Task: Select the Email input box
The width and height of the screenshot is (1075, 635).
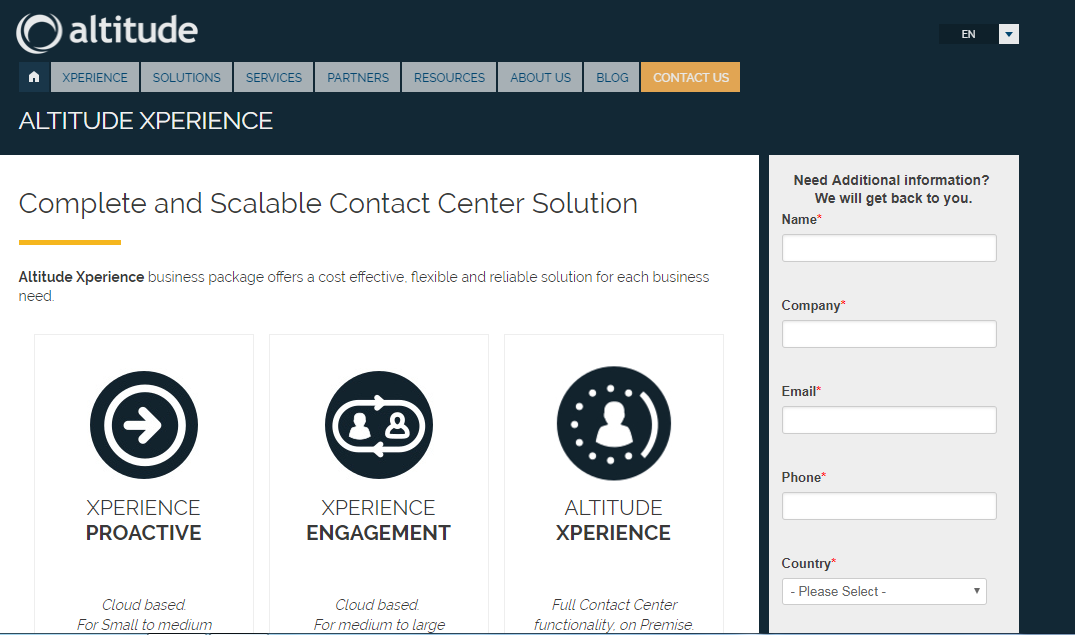Action: point(889,420)
